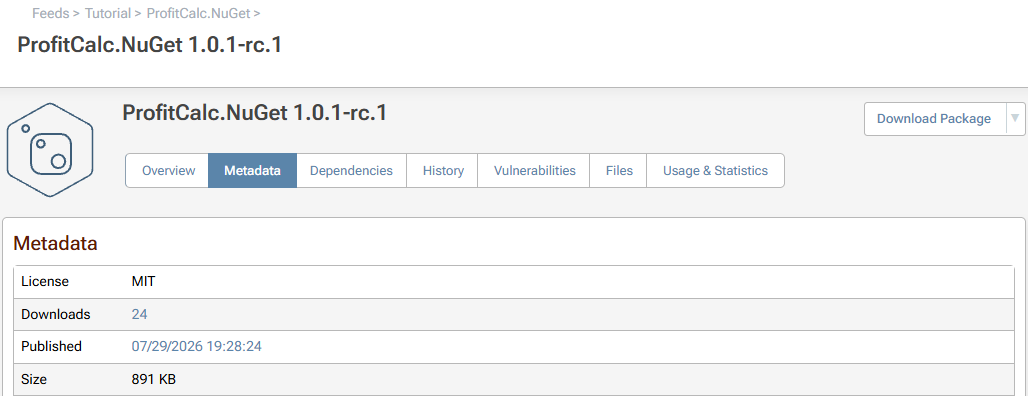Open the Download Package dropdown arrow
Viewport: 1028px width, 396px height.
click(x=1016, y=119)
